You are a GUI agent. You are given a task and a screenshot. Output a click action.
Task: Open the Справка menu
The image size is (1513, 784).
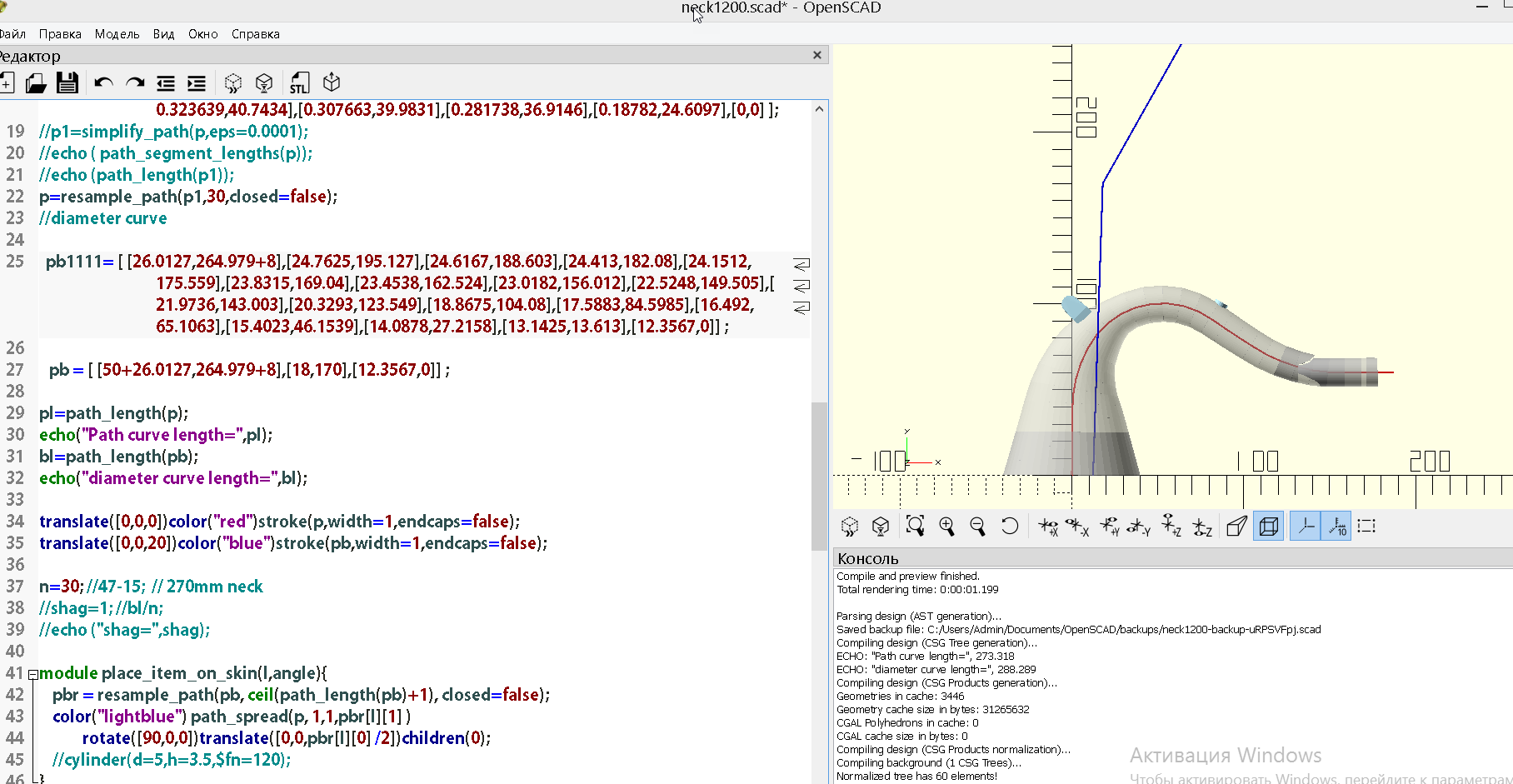click(255, 34)
